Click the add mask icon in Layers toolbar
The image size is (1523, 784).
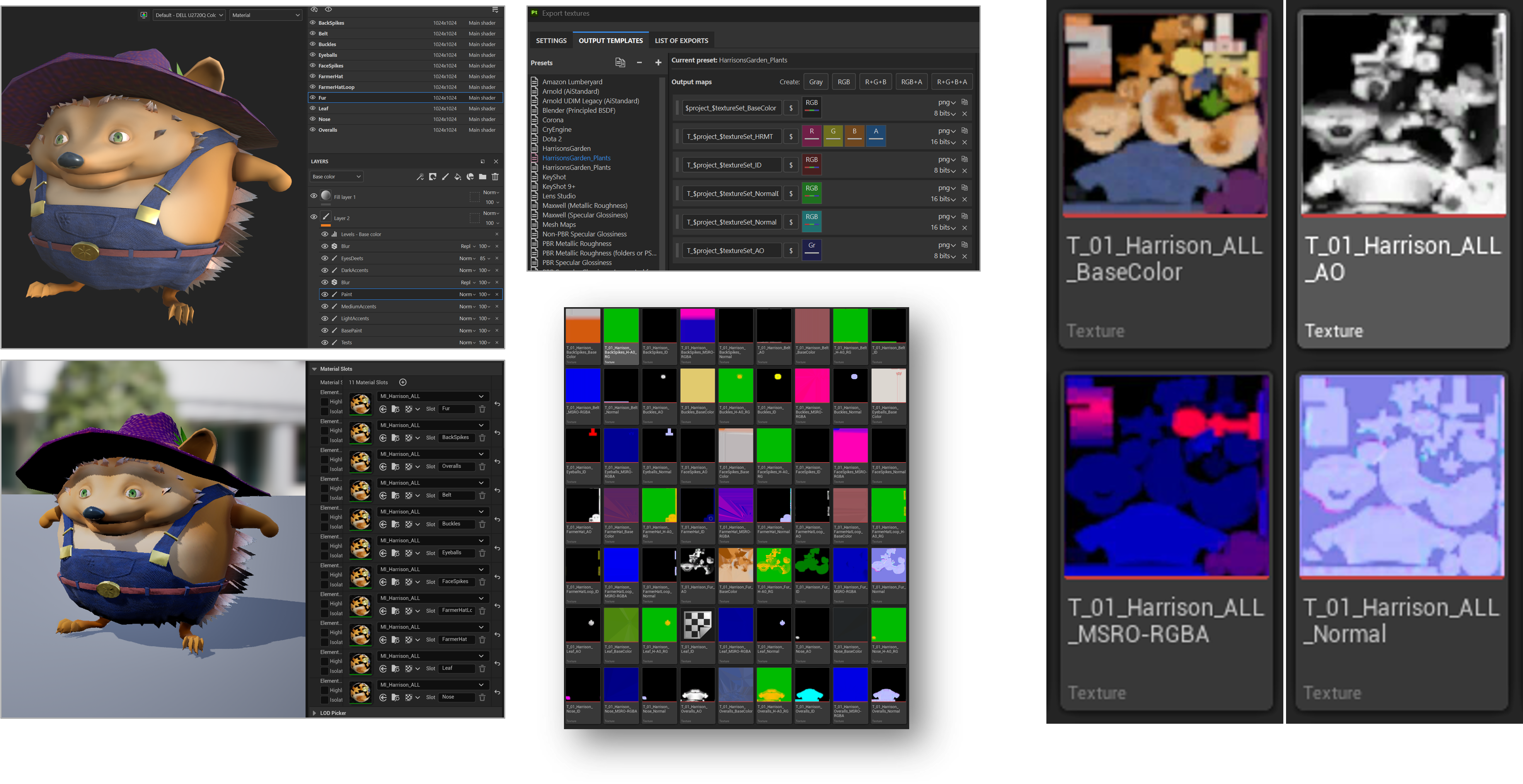(433, 177)
